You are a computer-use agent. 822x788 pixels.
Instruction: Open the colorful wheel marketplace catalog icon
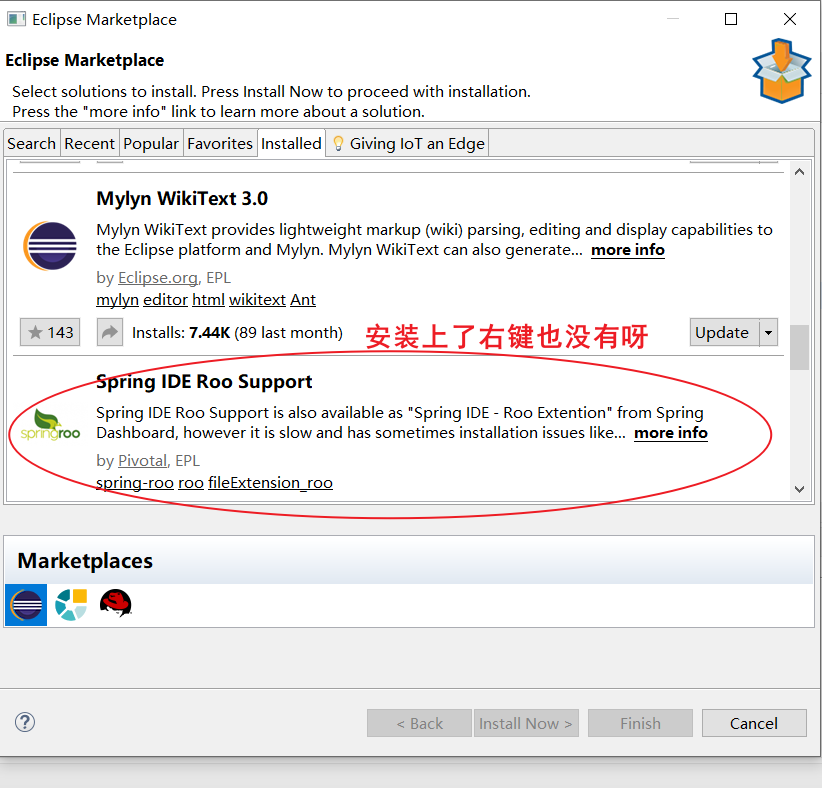click(x=70, y=604)
